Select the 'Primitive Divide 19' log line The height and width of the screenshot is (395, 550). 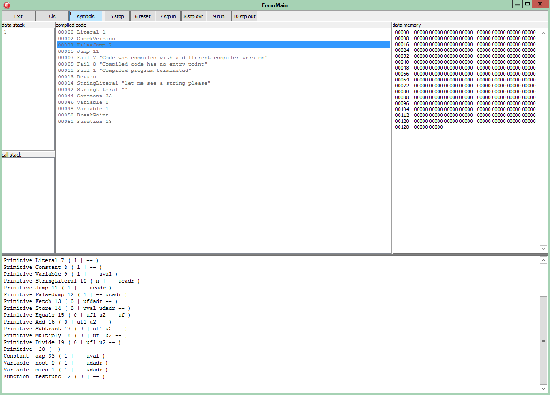[62, 342]
